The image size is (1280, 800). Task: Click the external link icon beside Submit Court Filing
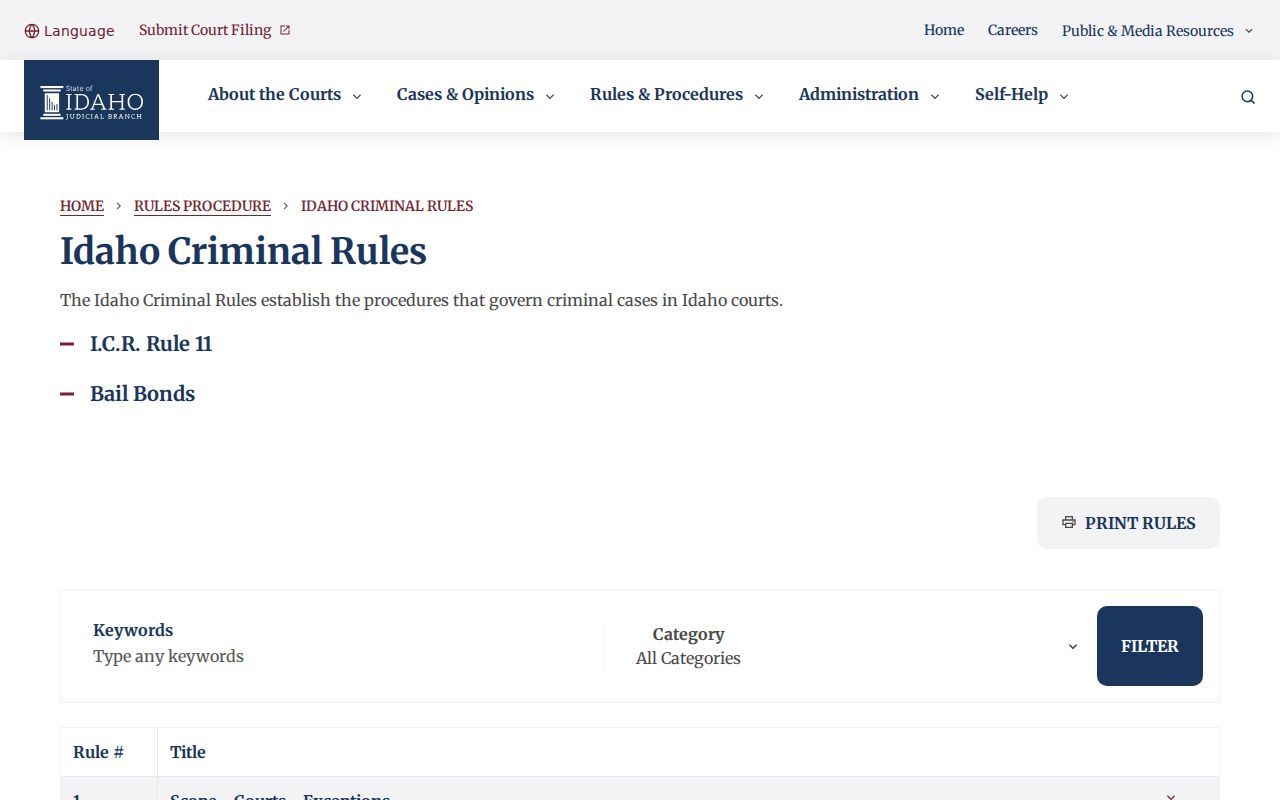point(285,30)
